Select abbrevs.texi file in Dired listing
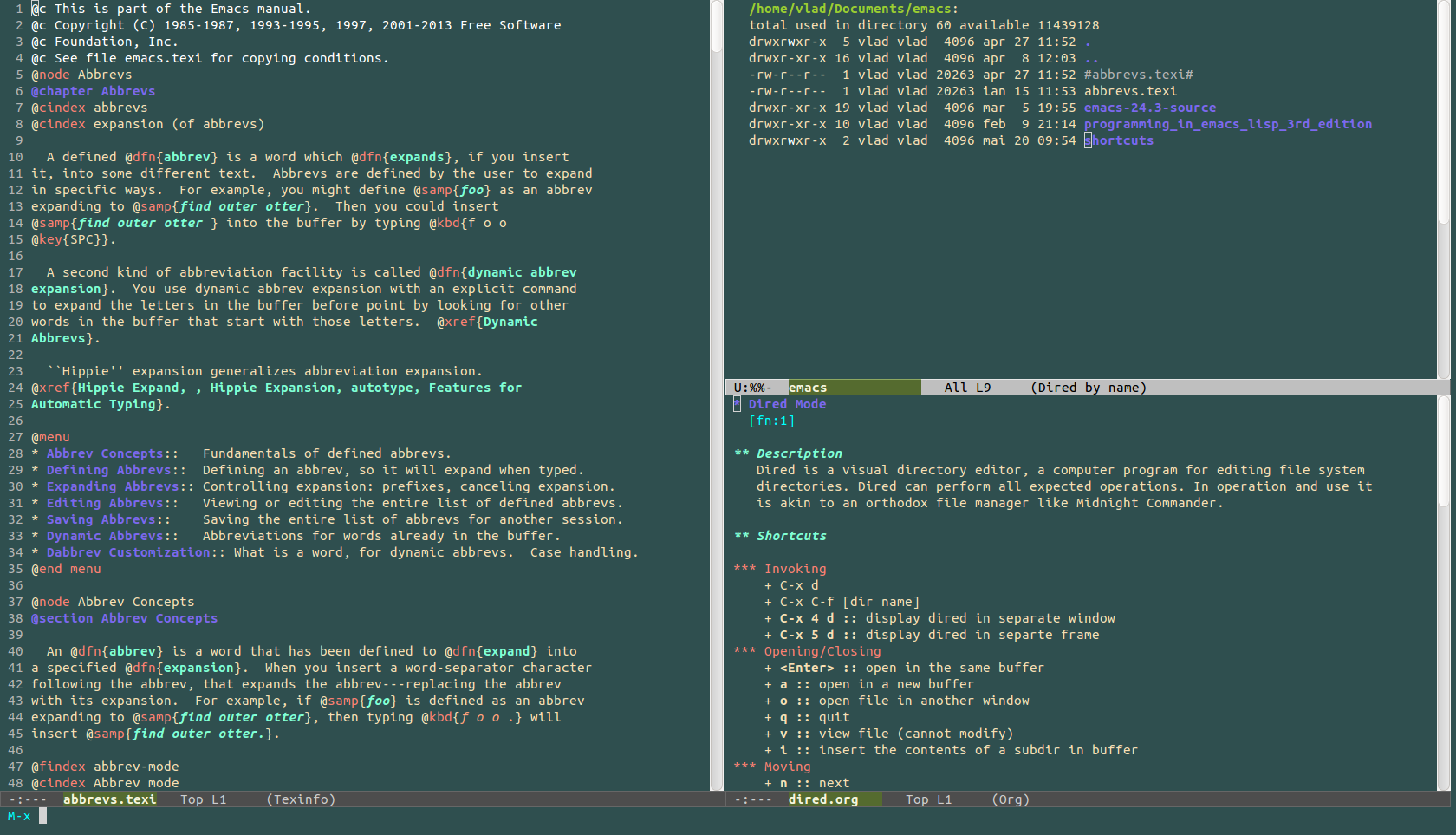 [x=1130, y=91]
